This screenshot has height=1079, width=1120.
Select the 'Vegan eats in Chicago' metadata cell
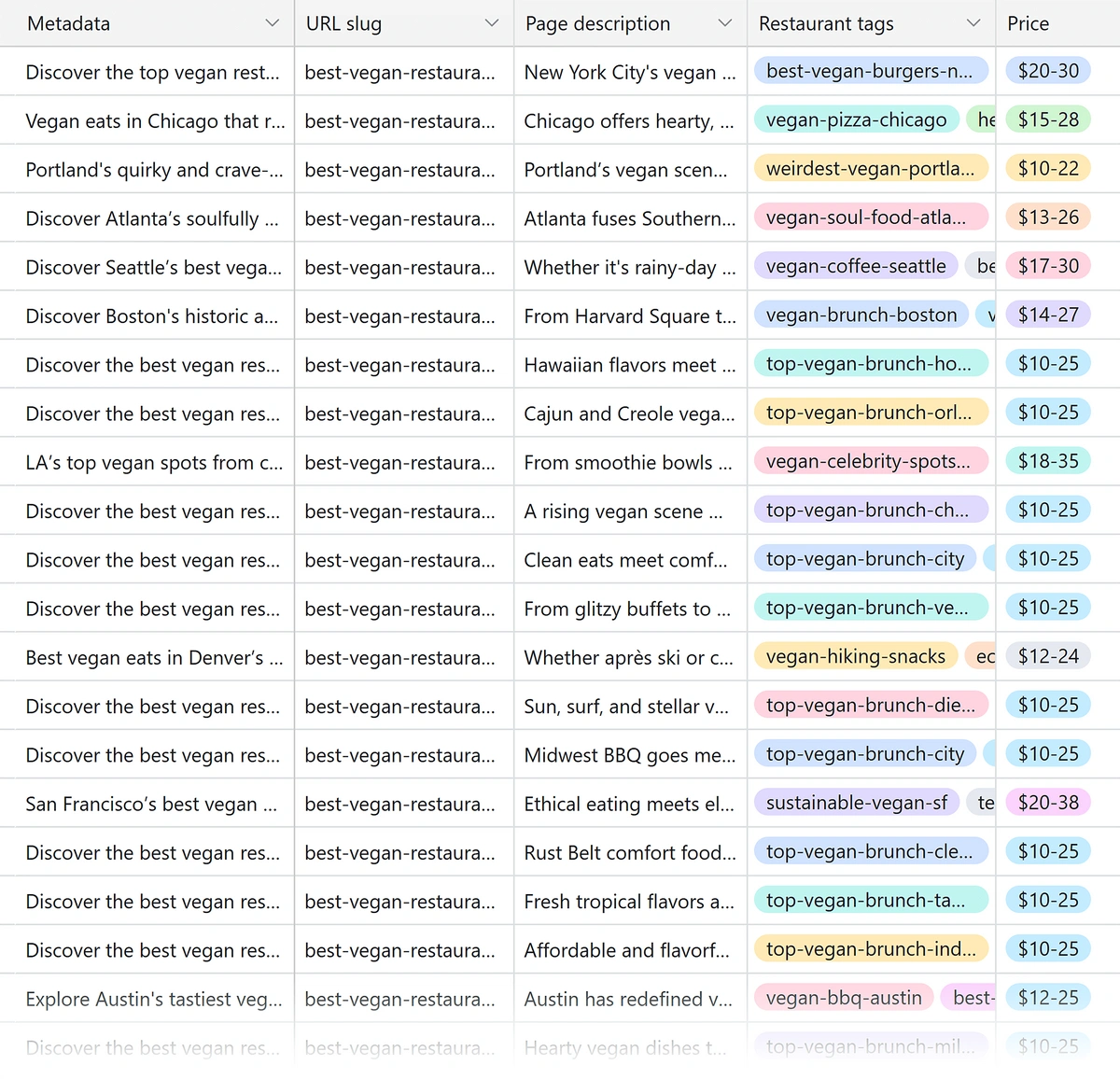[x=155, y=120]
